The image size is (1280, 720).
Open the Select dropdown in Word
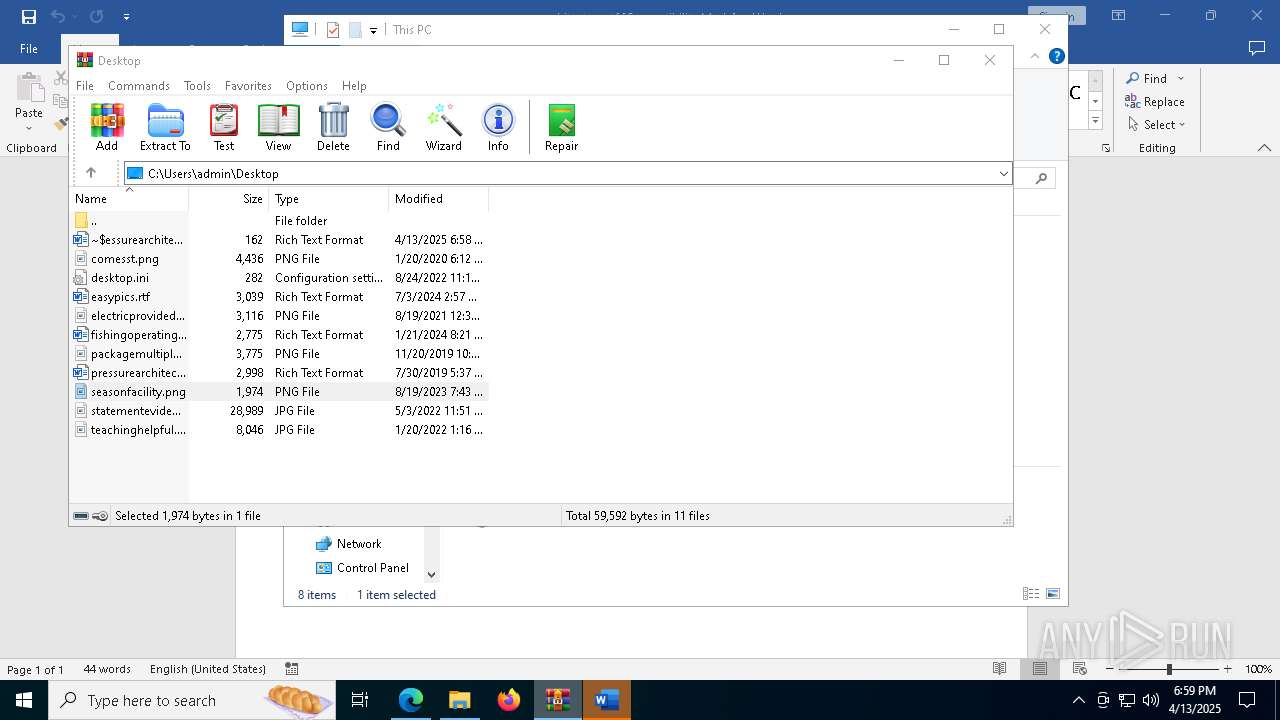pyautogui.click(x=1157, y=124)
